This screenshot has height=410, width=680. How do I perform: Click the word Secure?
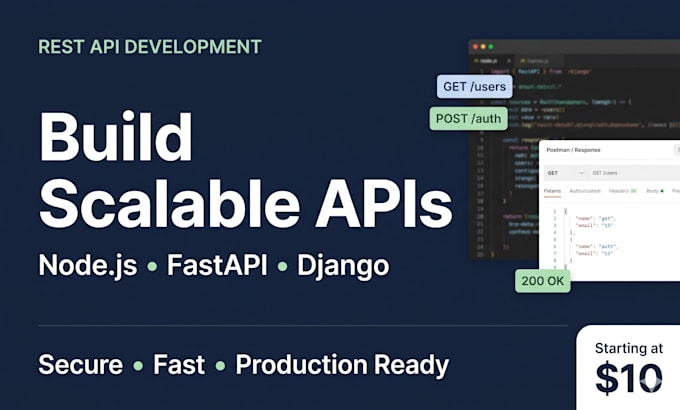coord(81,364)
